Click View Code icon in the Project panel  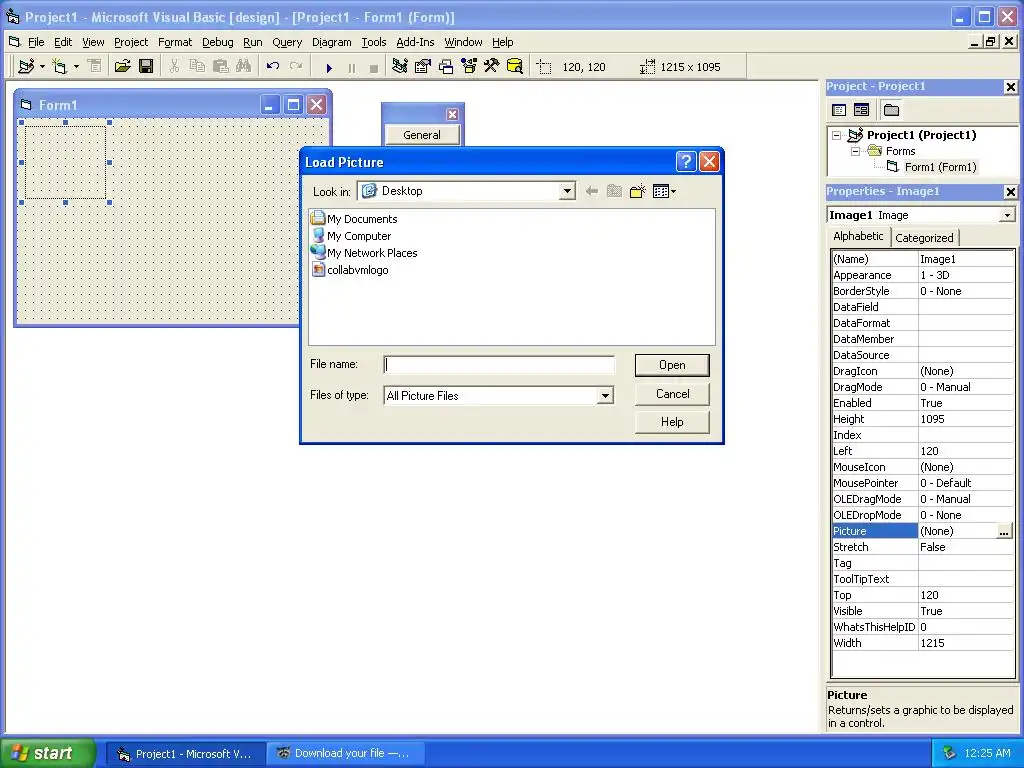click(x=839, y=110)
